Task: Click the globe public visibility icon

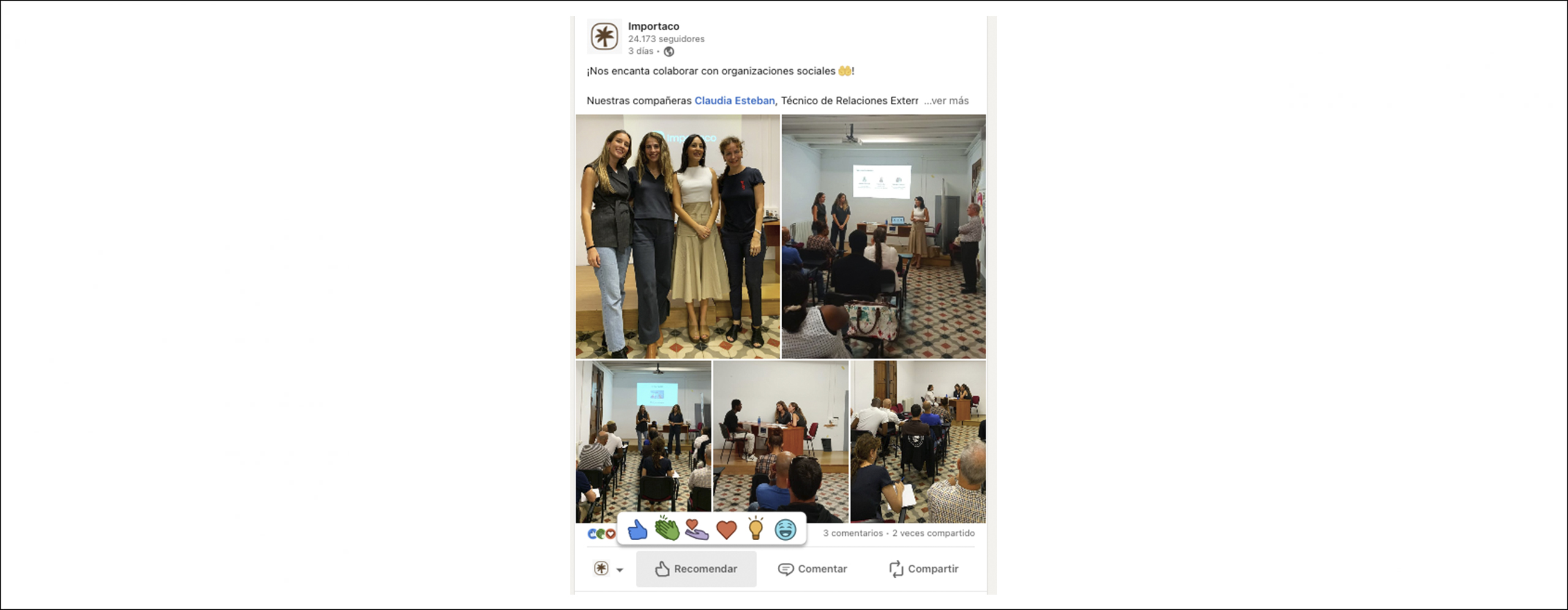Action: coord(669,51)
